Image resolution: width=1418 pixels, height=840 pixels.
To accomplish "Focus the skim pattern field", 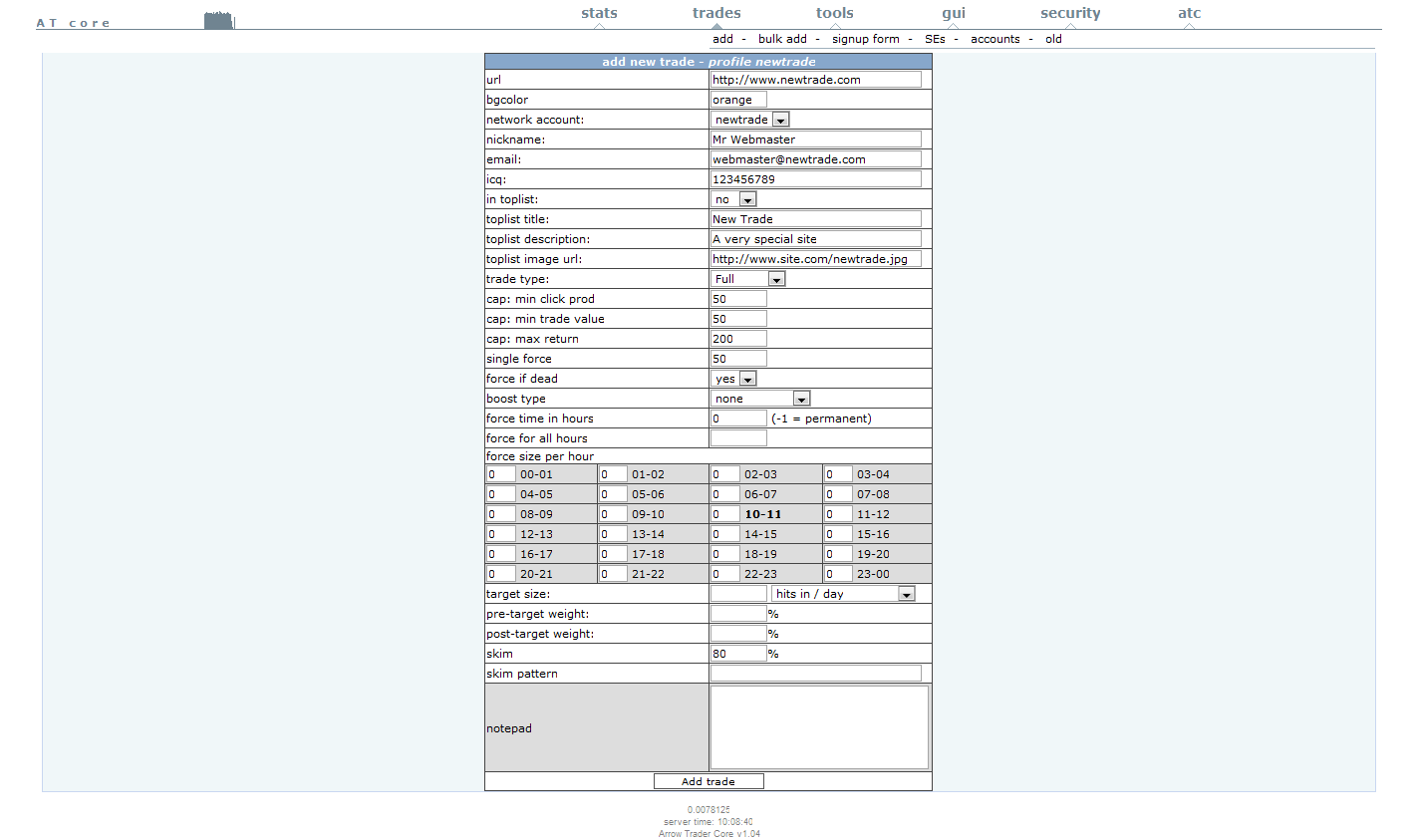I will 815,674.
